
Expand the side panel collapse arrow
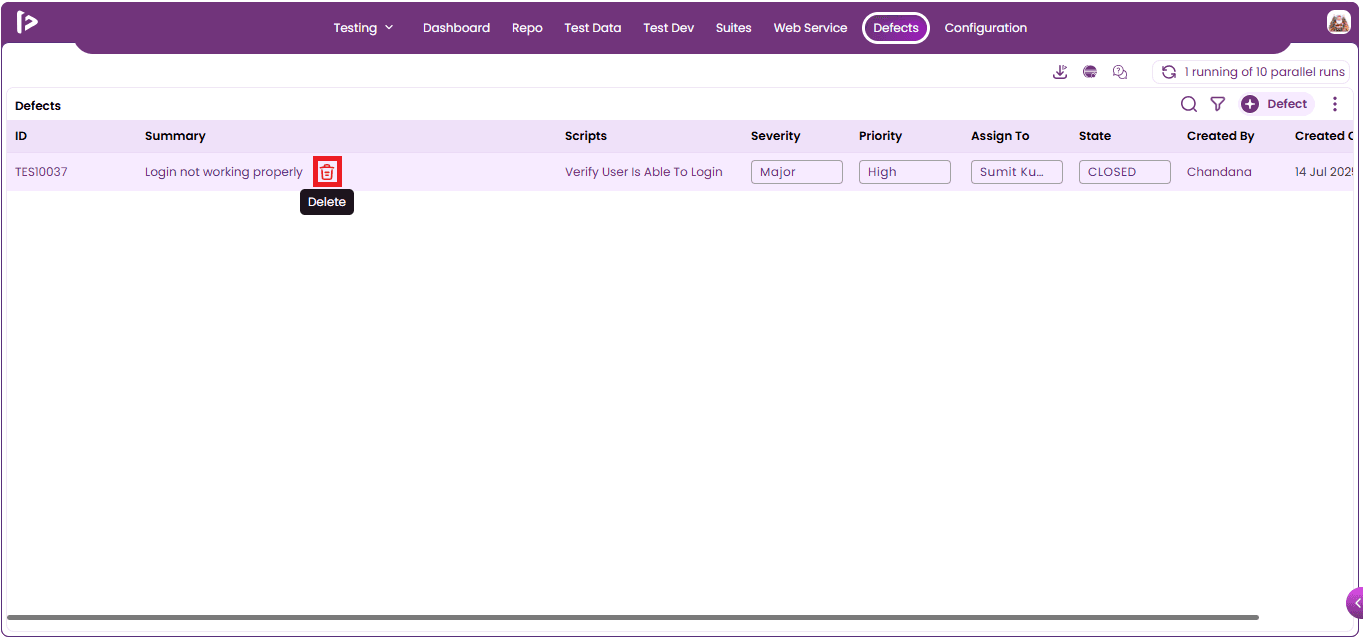(1356, 603)
